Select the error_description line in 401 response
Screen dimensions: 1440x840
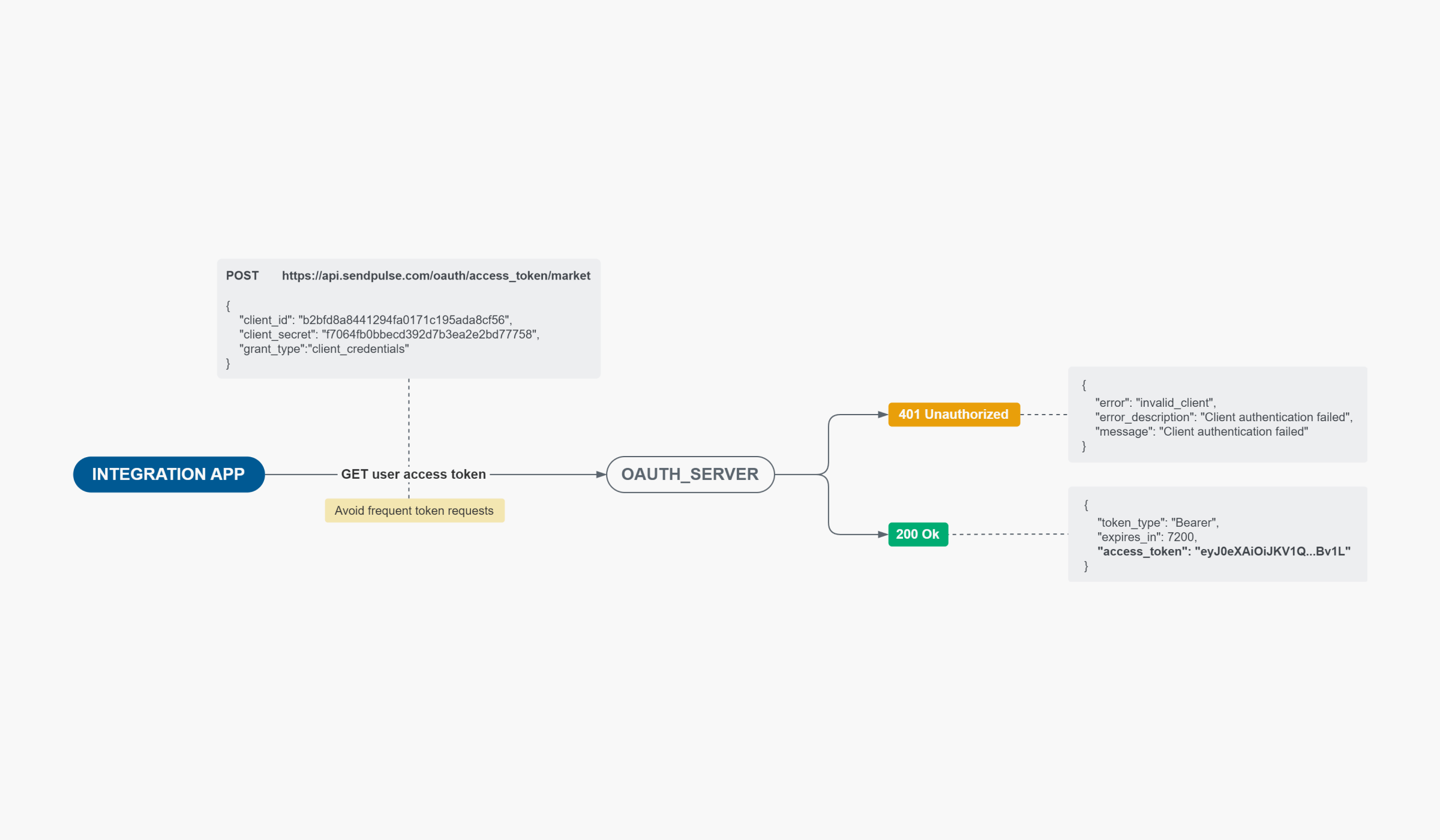(1223, 417)
